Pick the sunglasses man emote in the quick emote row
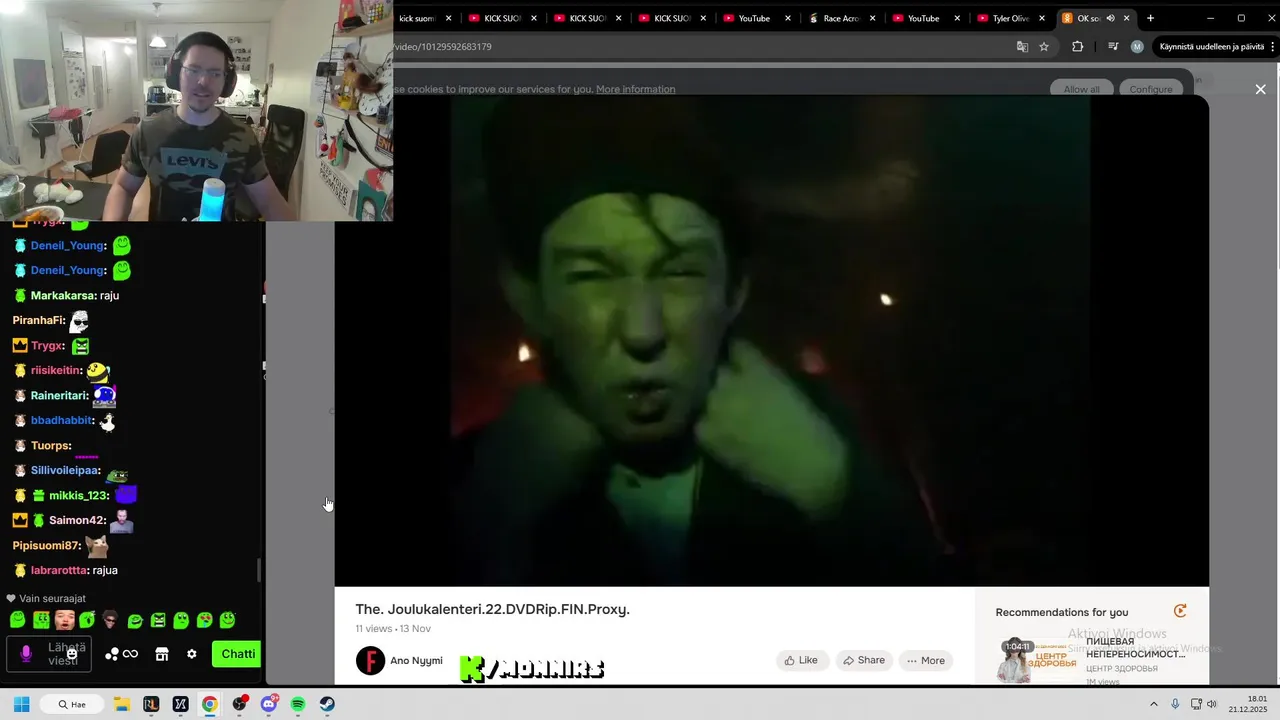The image size is (1280, 720). 110,620
